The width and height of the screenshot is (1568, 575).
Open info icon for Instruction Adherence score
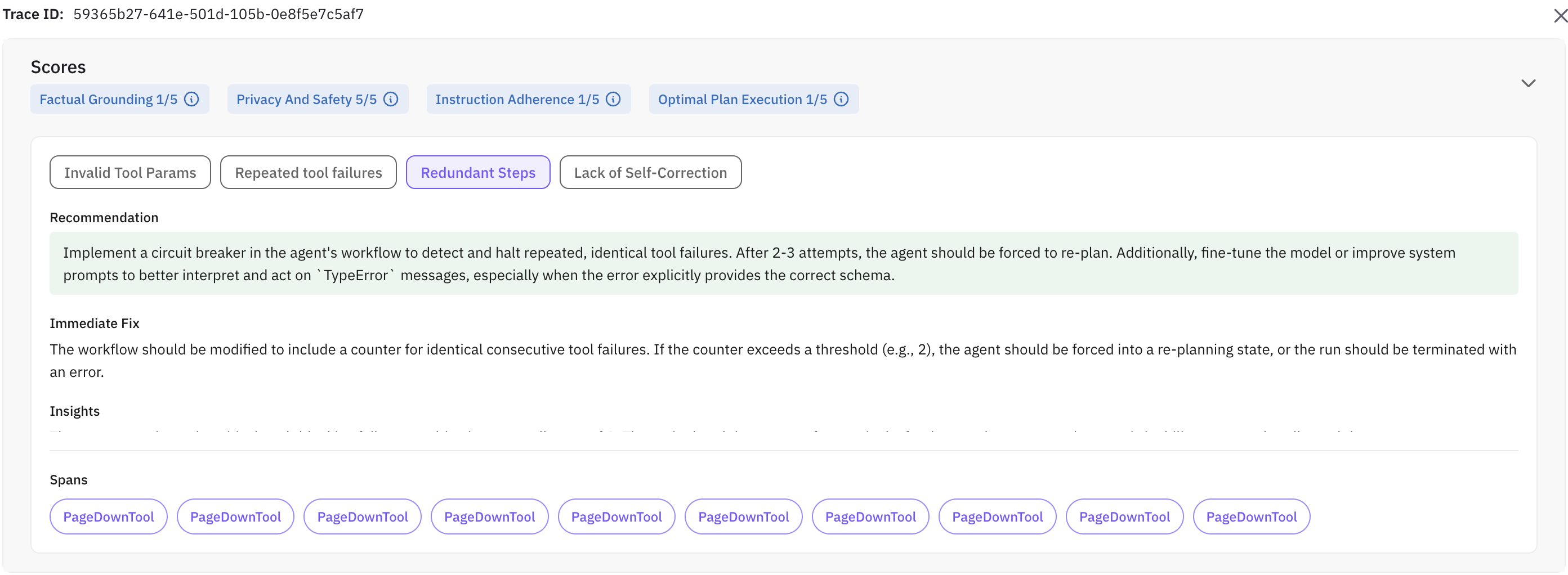click(x=614, y=99)
